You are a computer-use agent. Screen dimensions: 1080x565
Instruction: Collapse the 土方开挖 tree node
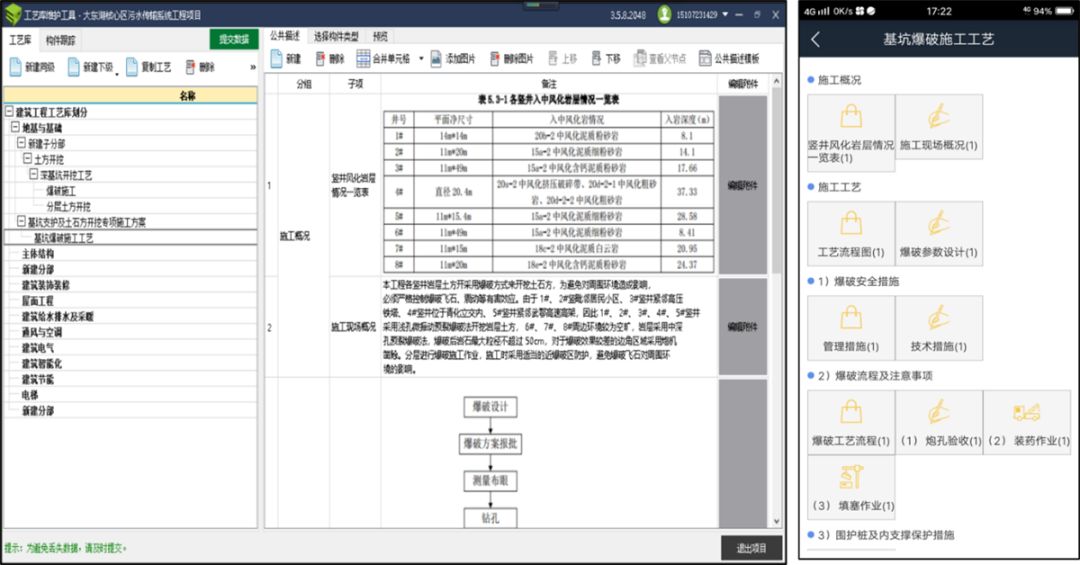(x=28, y=158)
